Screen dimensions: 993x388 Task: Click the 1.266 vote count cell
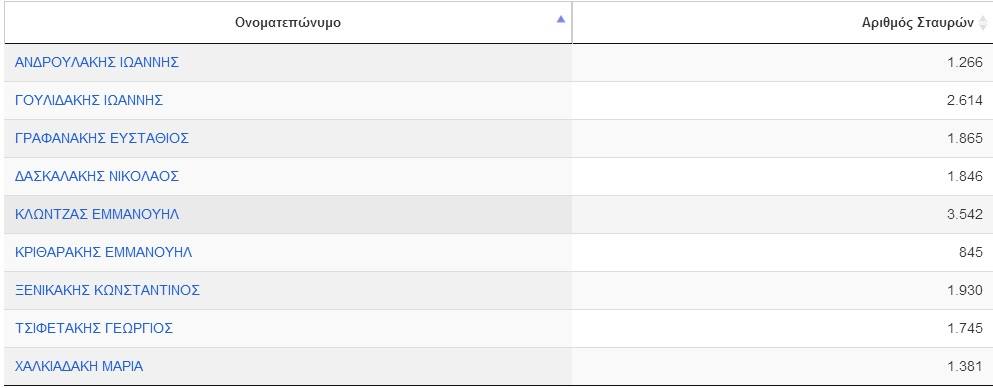coord(782,62)
